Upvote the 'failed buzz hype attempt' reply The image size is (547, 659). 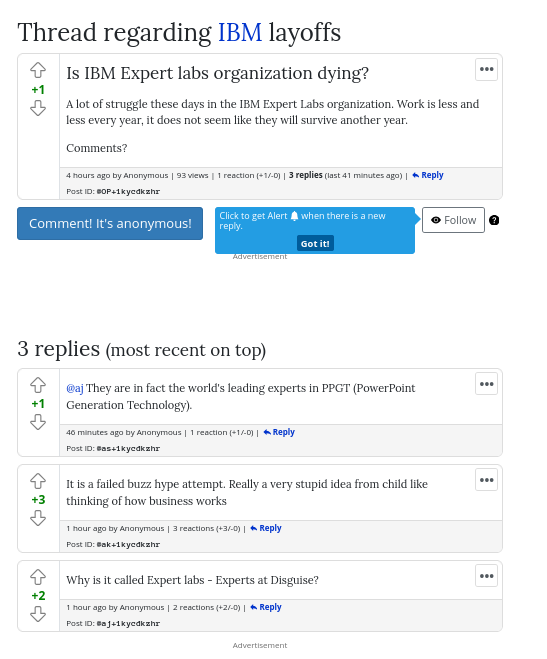[38, 481]
